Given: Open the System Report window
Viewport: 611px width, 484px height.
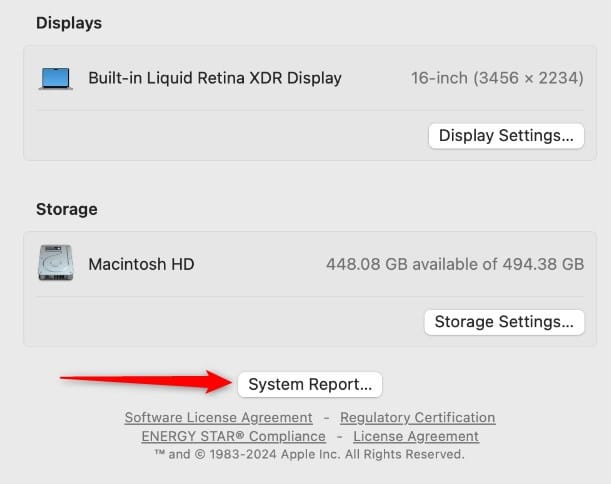Looking at the screenshot, I should click(x=310, y=384).
